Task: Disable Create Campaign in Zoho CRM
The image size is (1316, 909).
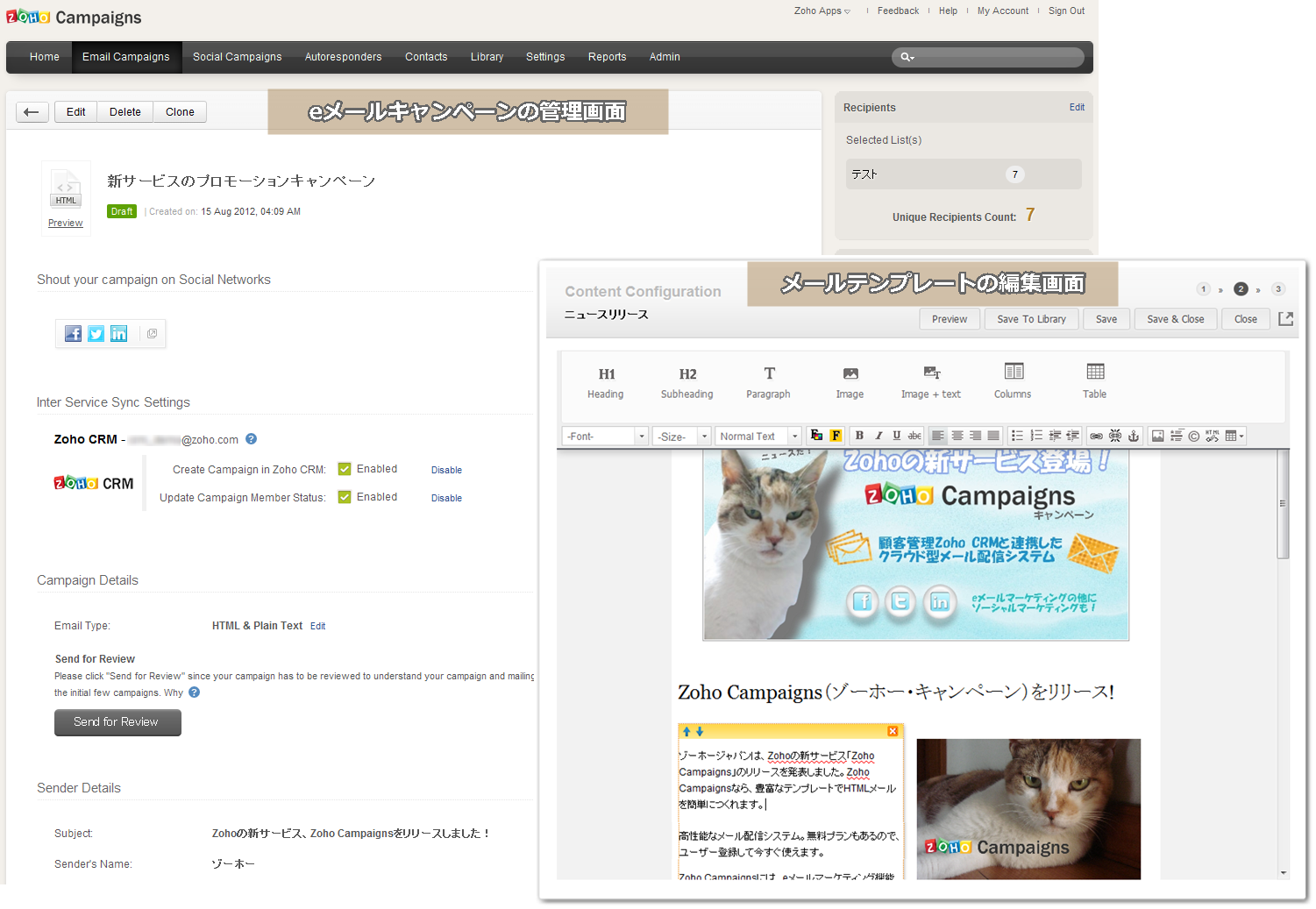Action: coord(446,470)
